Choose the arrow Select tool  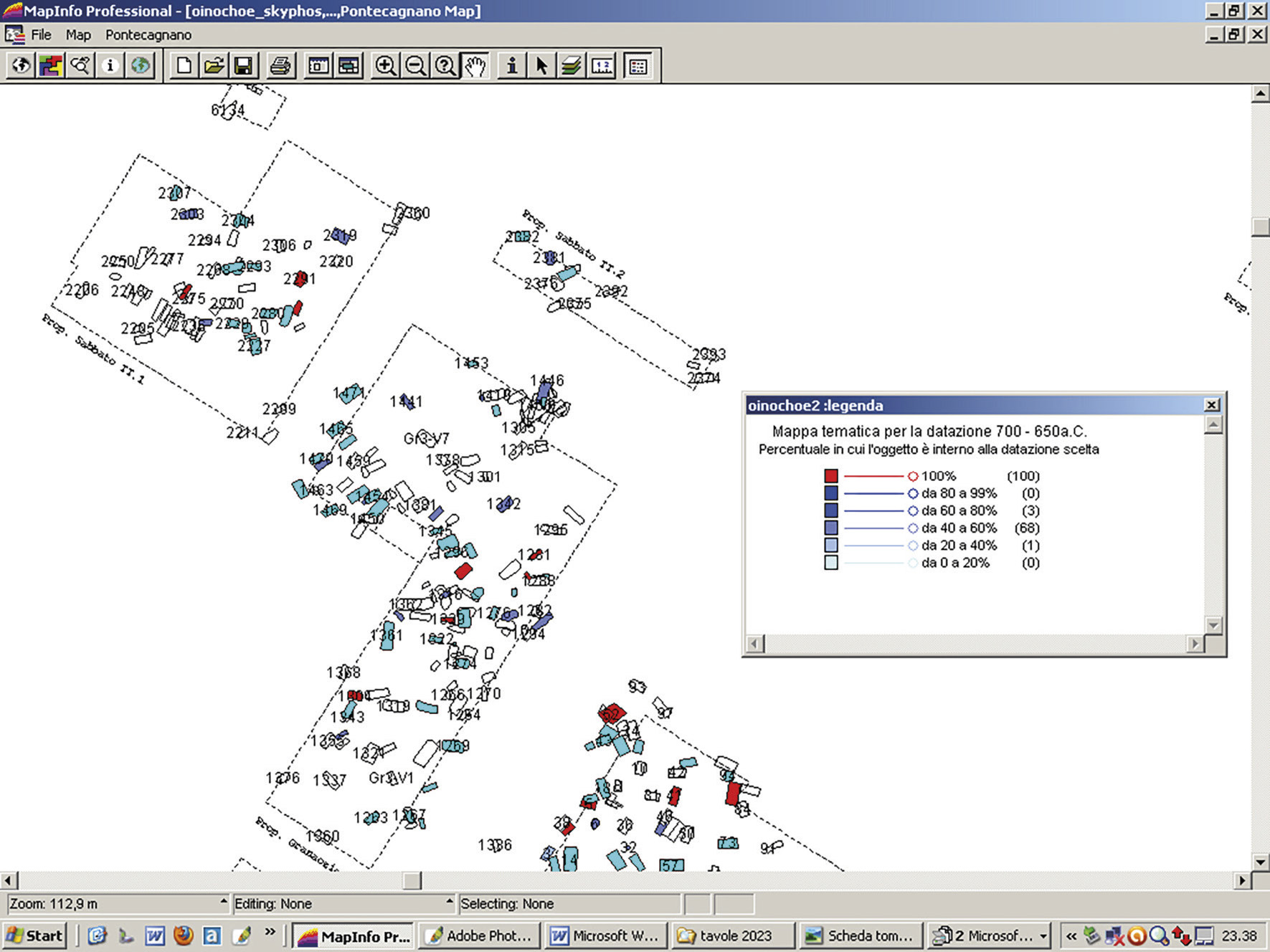tap(541, 66)
